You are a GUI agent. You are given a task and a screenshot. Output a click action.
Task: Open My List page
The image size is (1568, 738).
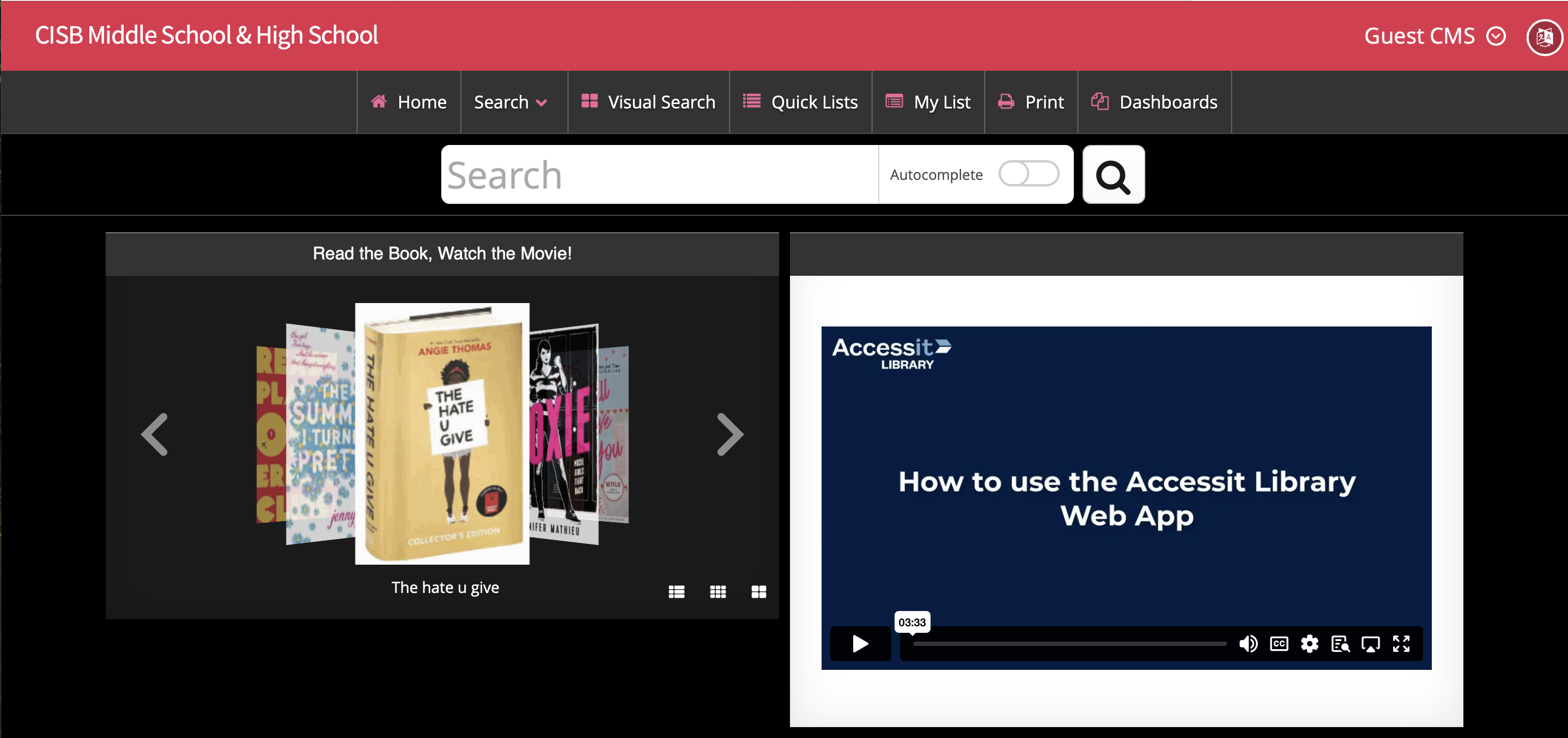click(x=928, y=102)
